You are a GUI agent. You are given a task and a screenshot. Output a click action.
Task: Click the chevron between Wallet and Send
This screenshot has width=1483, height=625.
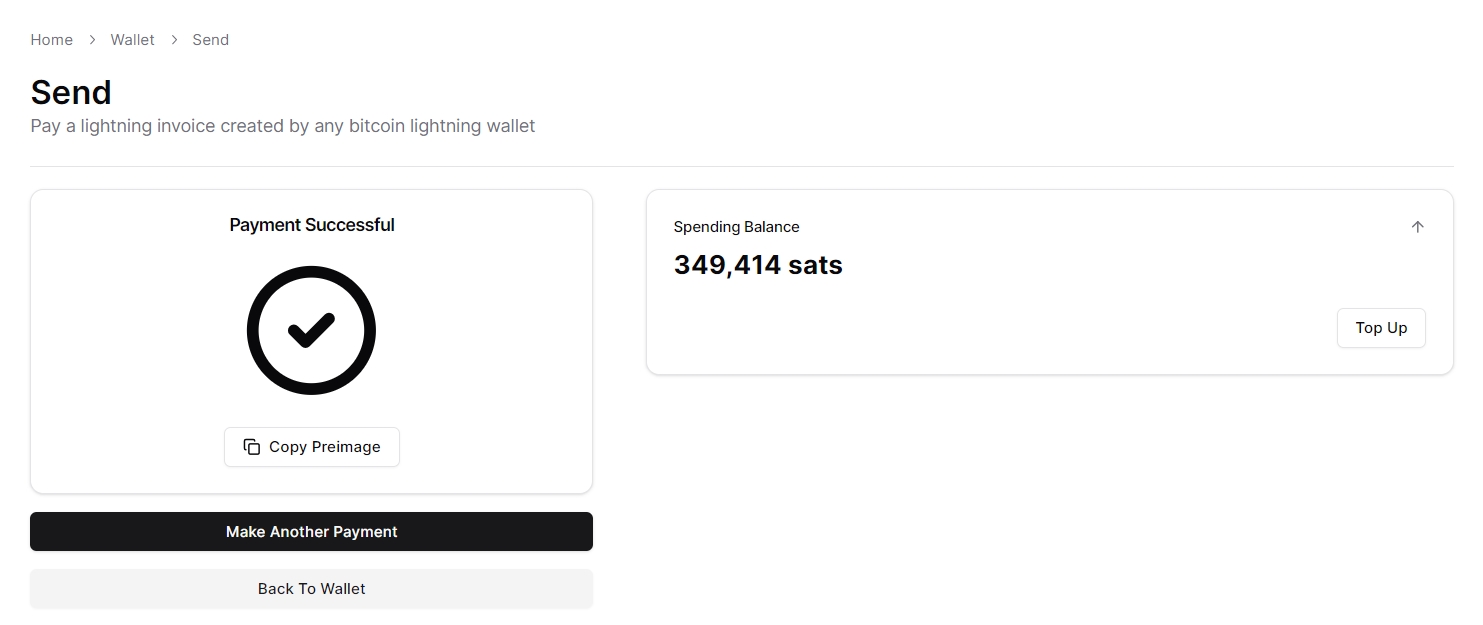tap(174, 40)
